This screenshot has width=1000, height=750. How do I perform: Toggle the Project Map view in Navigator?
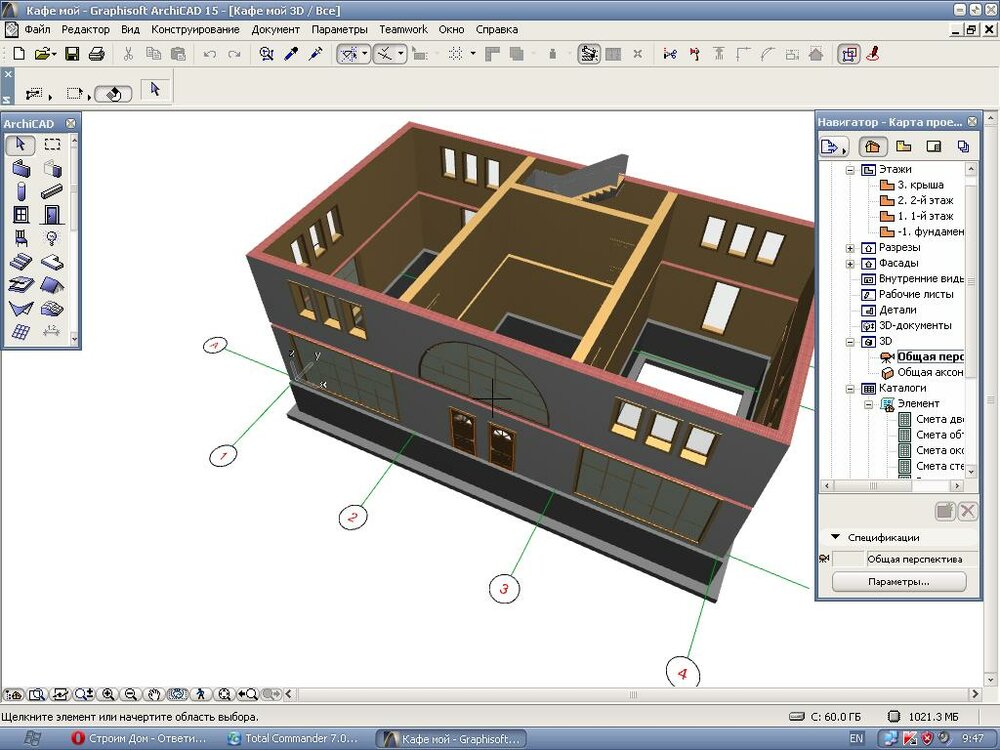click(x=873, y=147)
